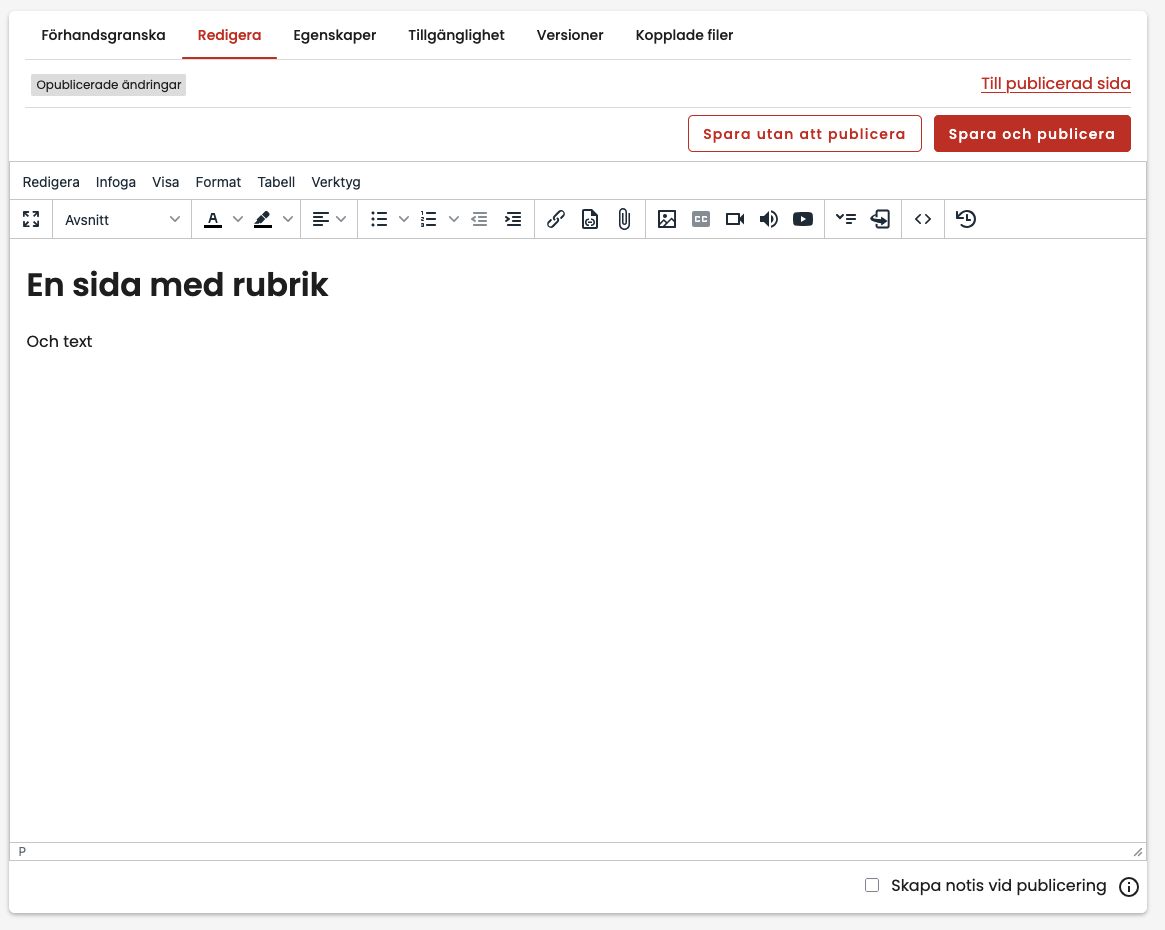Click the increase indent icon
The image size is (1165, 930).
click(x=513, y=219)
